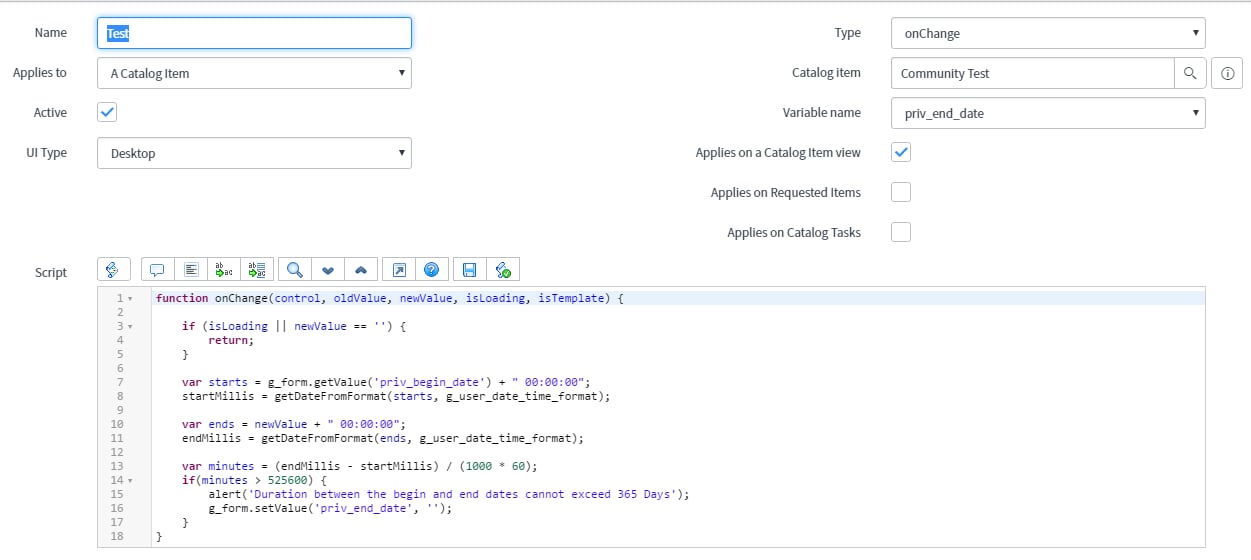Click the replace all icon
The height and width of the screenshot is (560, 1251).
click(x=256, y=270)
